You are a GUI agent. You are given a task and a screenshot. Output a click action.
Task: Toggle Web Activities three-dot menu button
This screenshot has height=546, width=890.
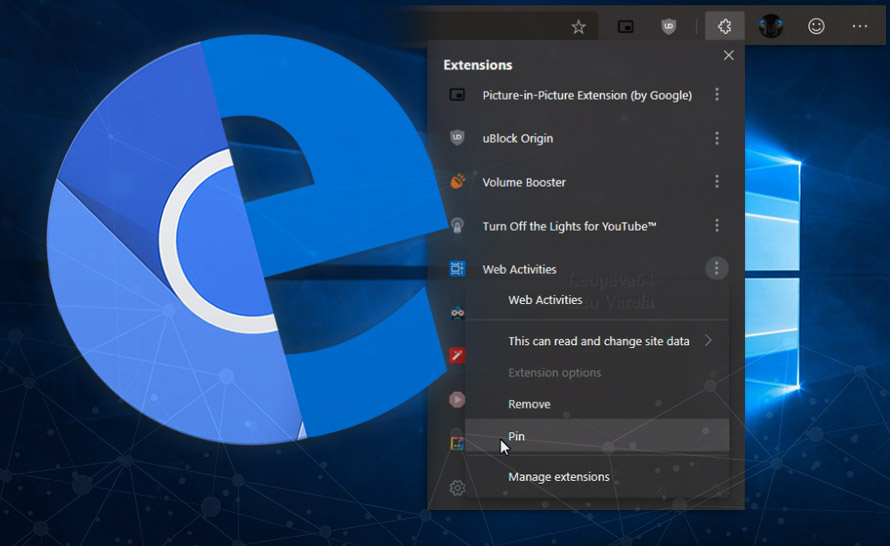(x=717, y=268)
